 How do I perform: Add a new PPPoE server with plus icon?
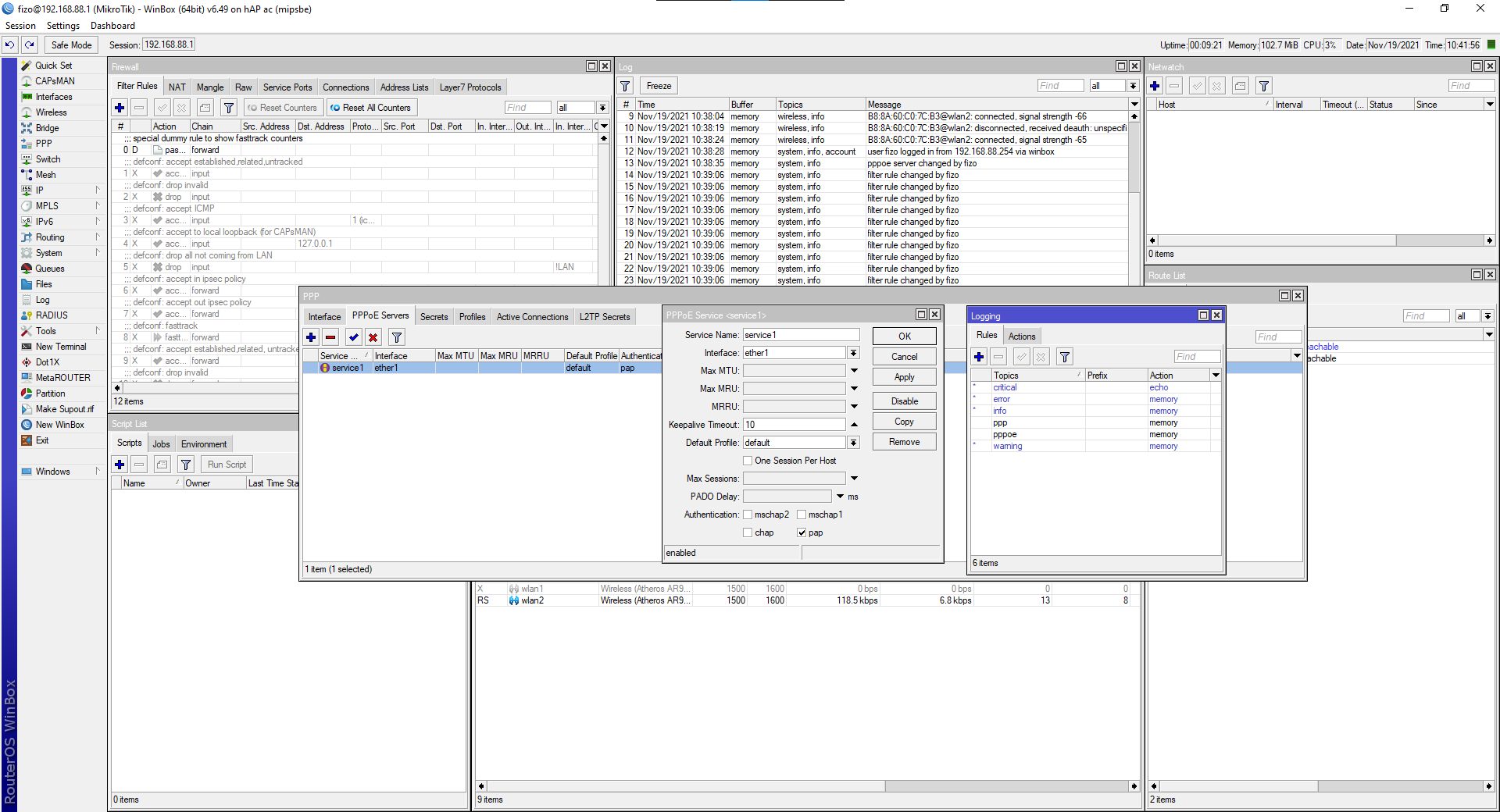(x=311, y=337)
